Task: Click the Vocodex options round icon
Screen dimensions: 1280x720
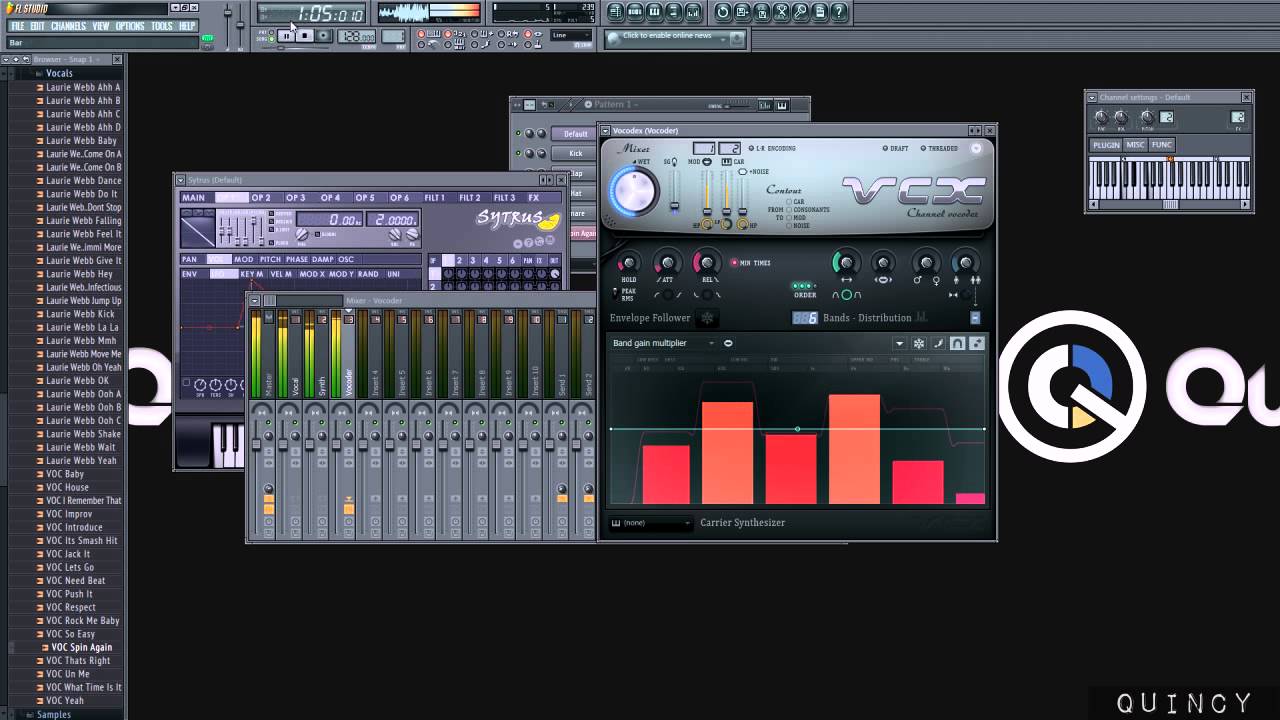Action: 976,148
